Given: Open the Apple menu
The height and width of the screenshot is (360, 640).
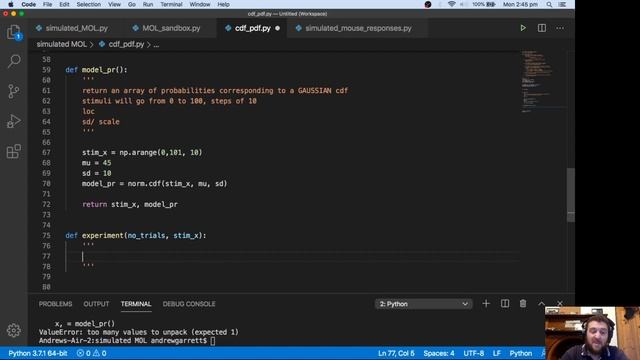Looking at the screenshot, I should [x=11, y=4].
